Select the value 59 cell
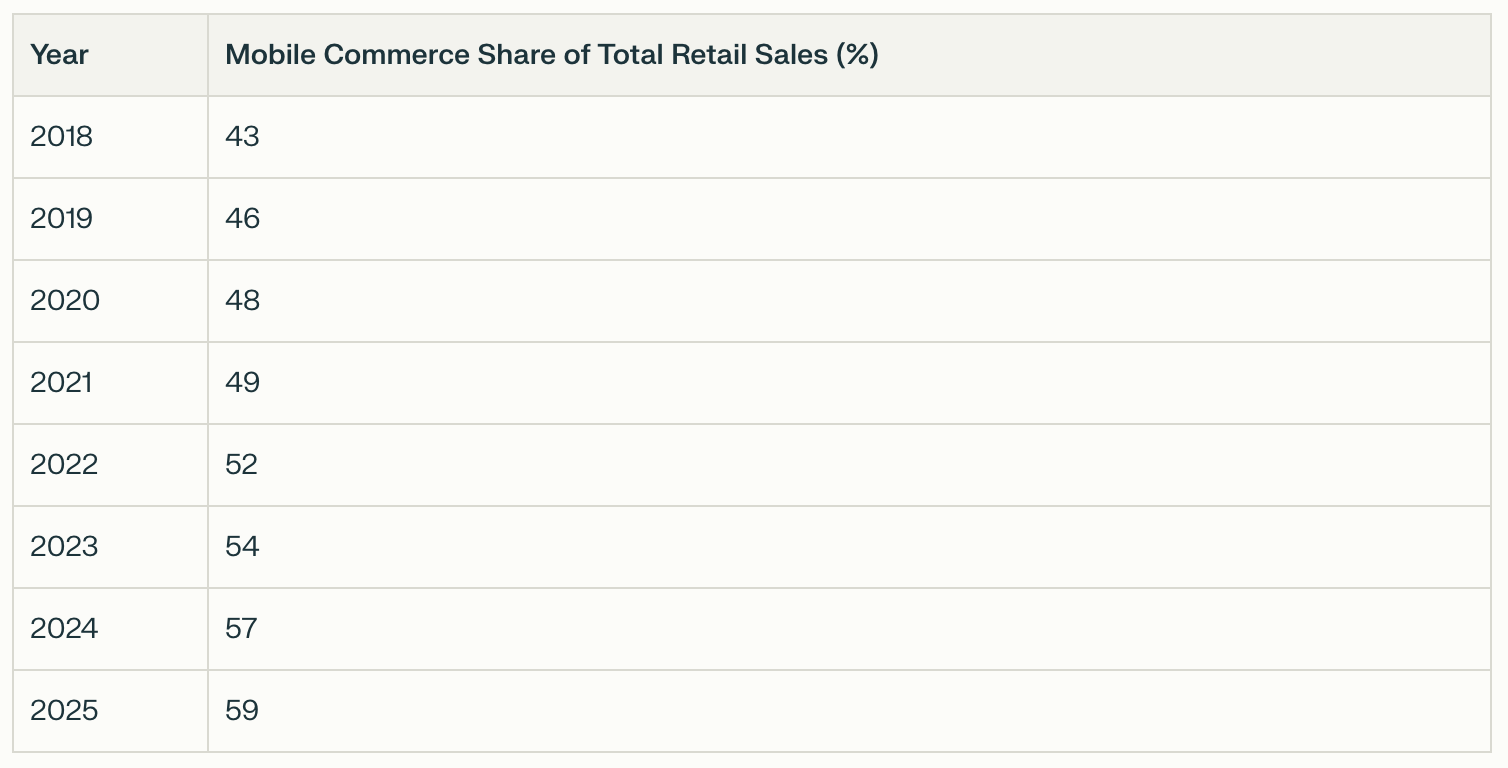The image size is (1508, 768). [849, 711]
